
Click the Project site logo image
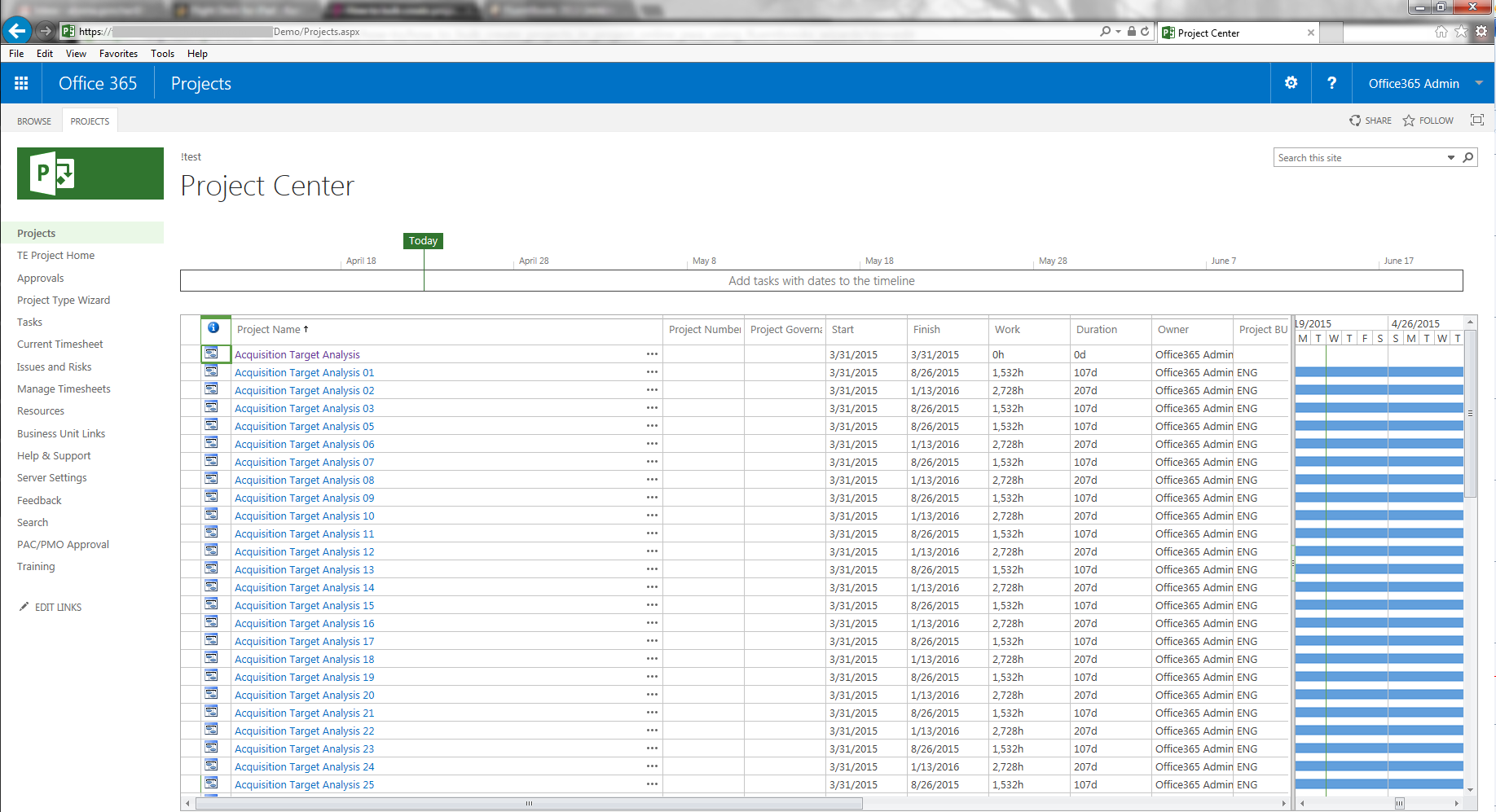pos(90,173)
